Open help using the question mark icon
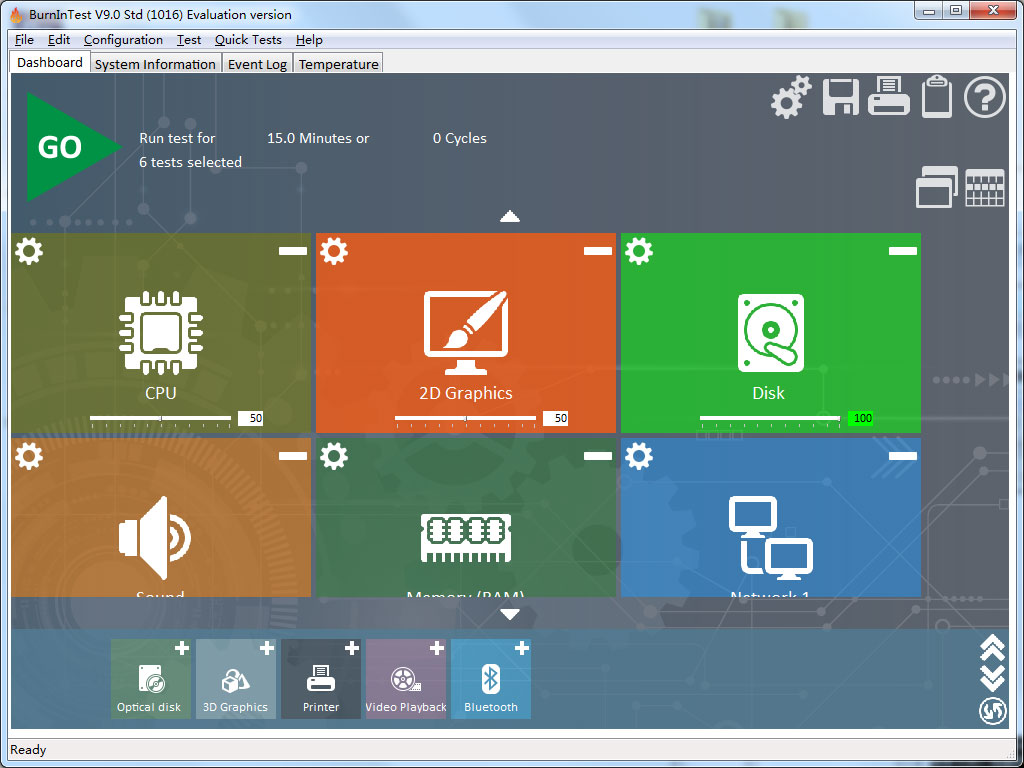This screenshot has height=768, width=1024. point(984,97)
